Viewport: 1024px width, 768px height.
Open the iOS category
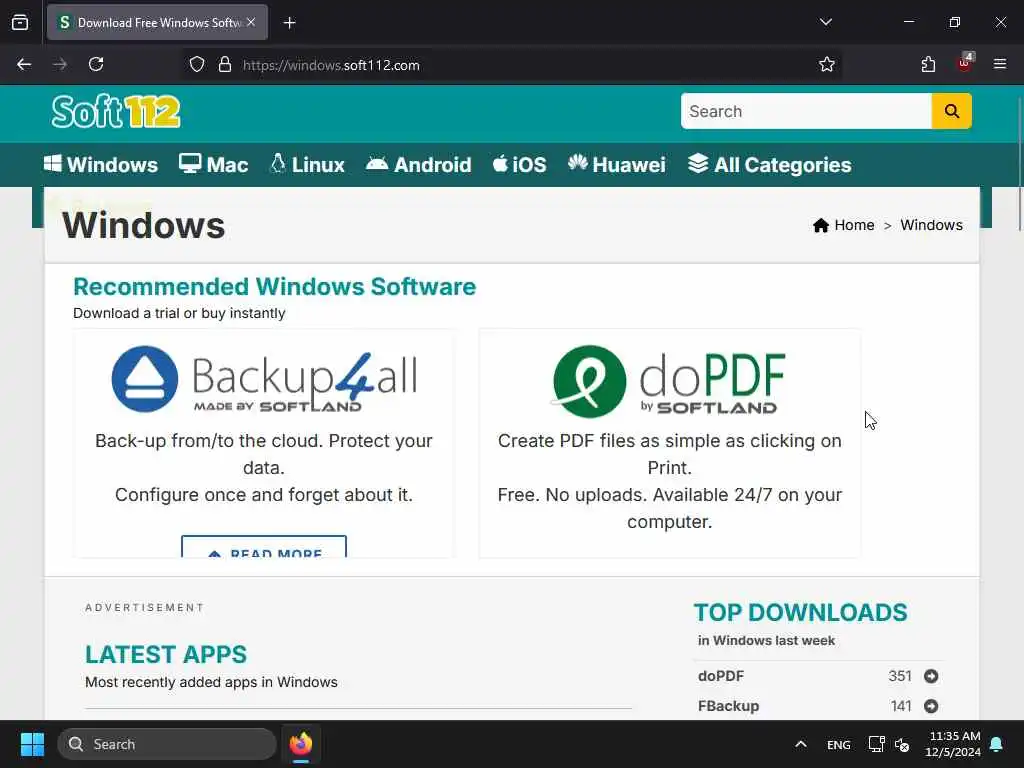point(519,165)
